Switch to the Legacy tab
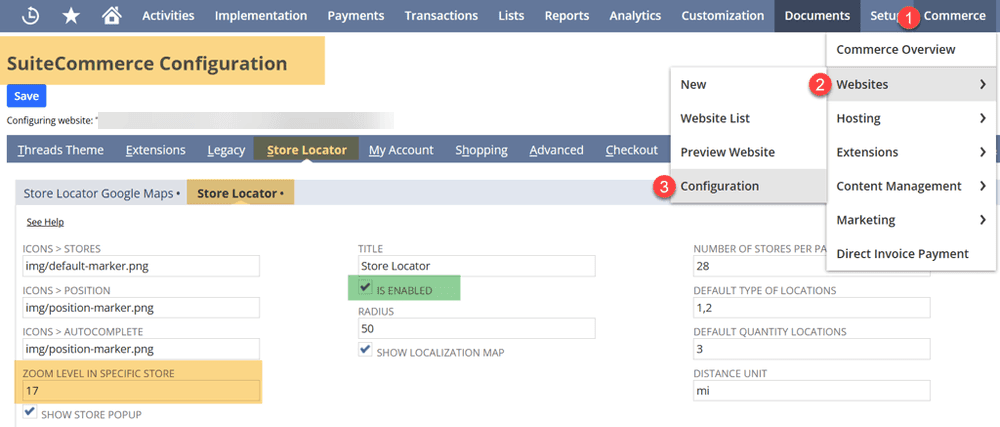The image size is (1000, 427). click(x=226, y=150)
